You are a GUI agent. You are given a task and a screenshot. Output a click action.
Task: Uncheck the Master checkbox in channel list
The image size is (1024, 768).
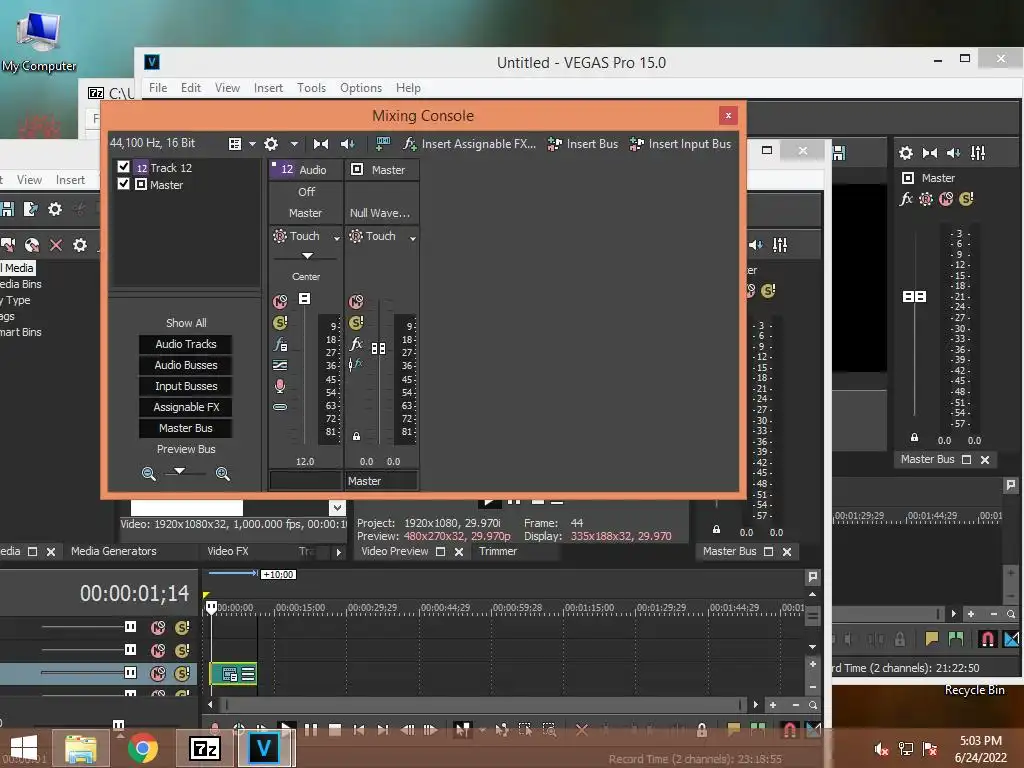123,184
